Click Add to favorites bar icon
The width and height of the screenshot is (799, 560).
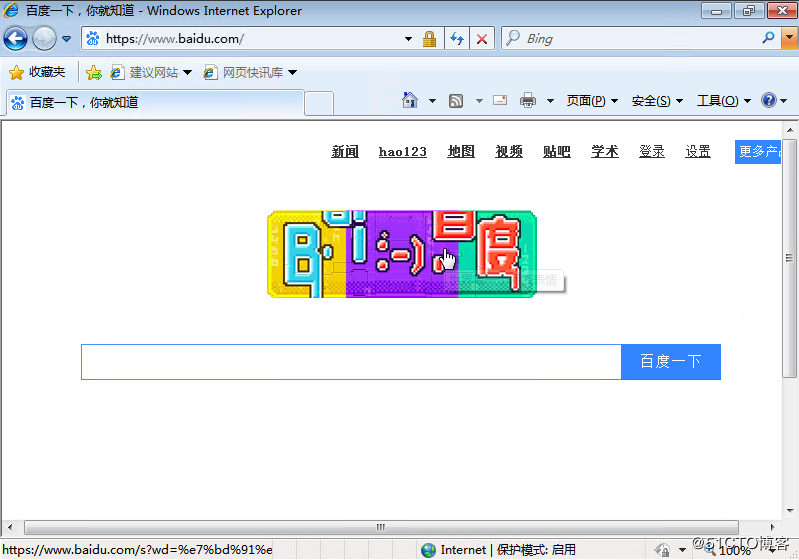(x=94, y=72)
